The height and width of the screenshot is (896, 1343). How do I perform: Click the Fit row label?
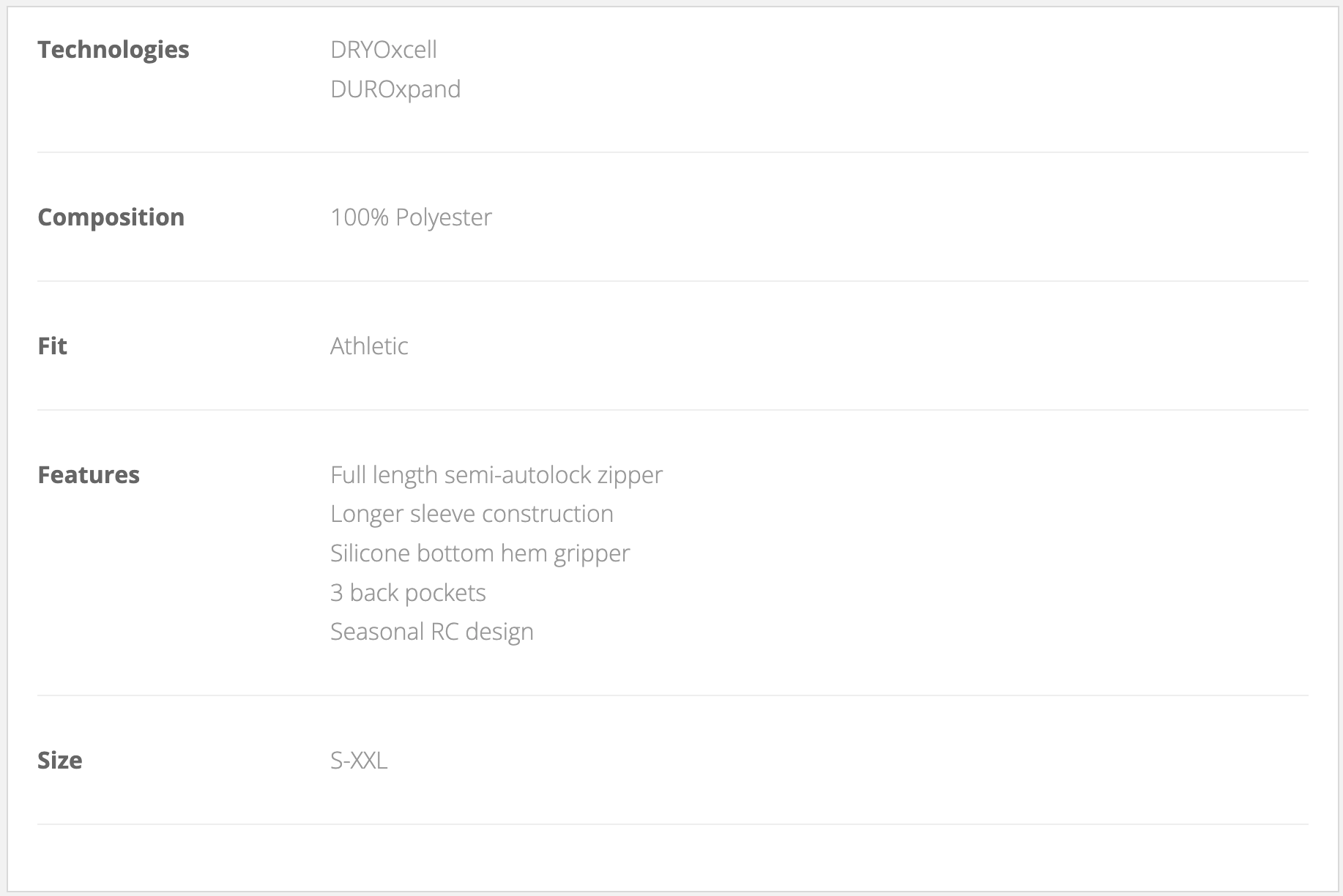click(x=52, y=346)
